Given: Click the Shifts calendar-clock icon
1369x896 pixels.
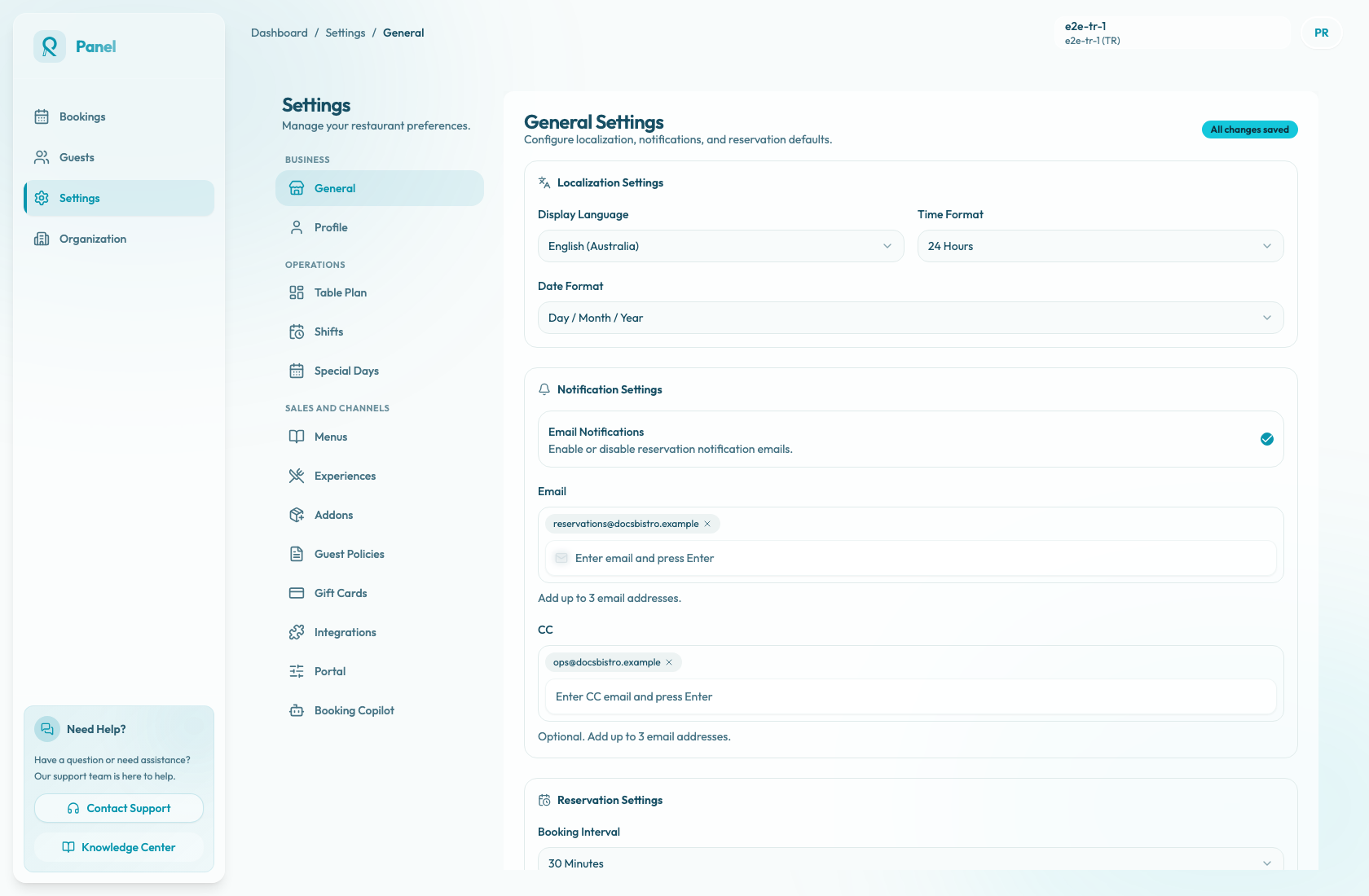Looking at the screenshot, I should pyautogui.click(x=297, y=332).
